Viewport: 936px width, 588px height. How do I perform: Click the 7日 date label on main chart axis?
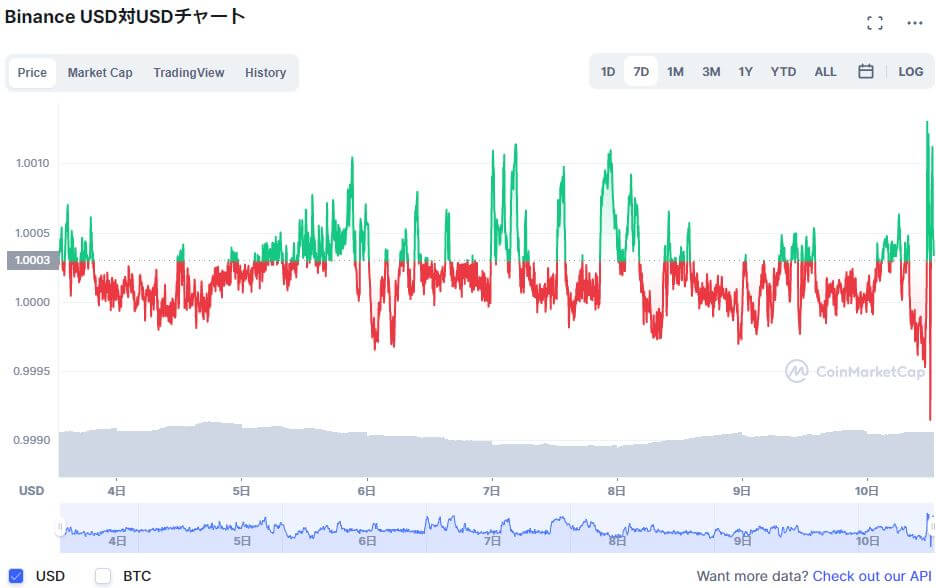pyautogui.click(x=492, y=491)
